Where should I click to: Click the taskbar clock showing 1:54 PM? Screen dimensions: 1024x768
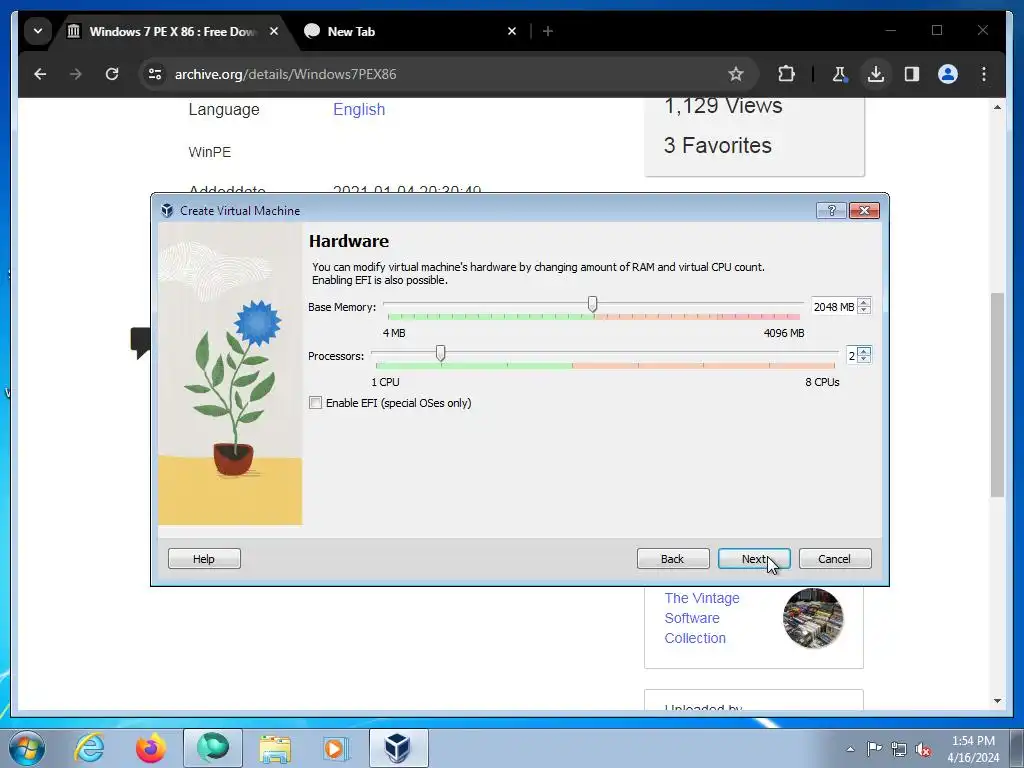973,749
